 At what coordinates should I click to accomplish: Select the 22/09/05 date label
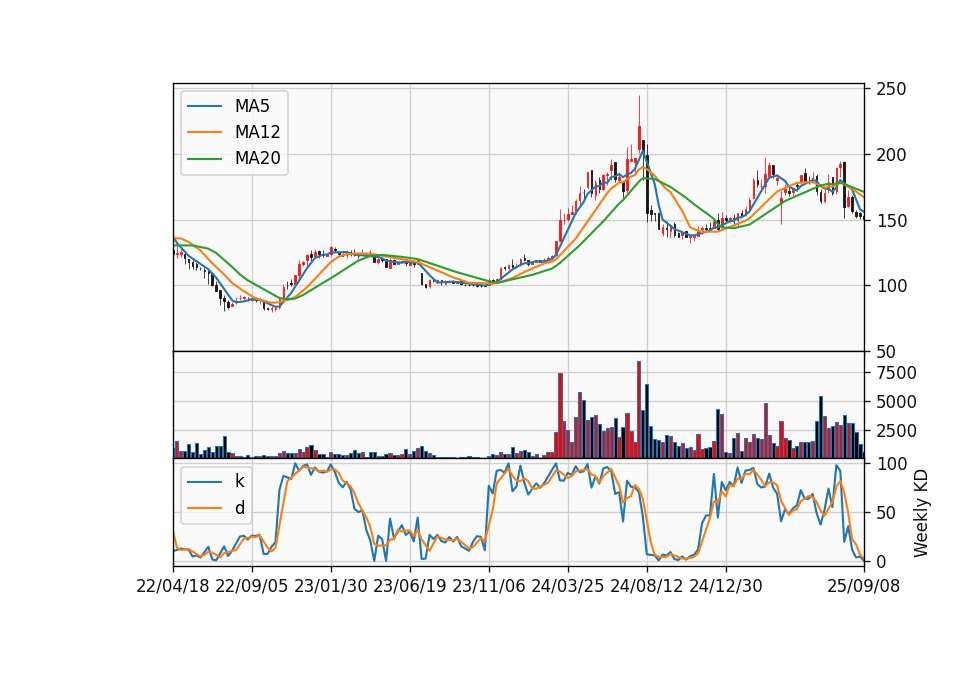pyautogui.click(x=252, y=586)
